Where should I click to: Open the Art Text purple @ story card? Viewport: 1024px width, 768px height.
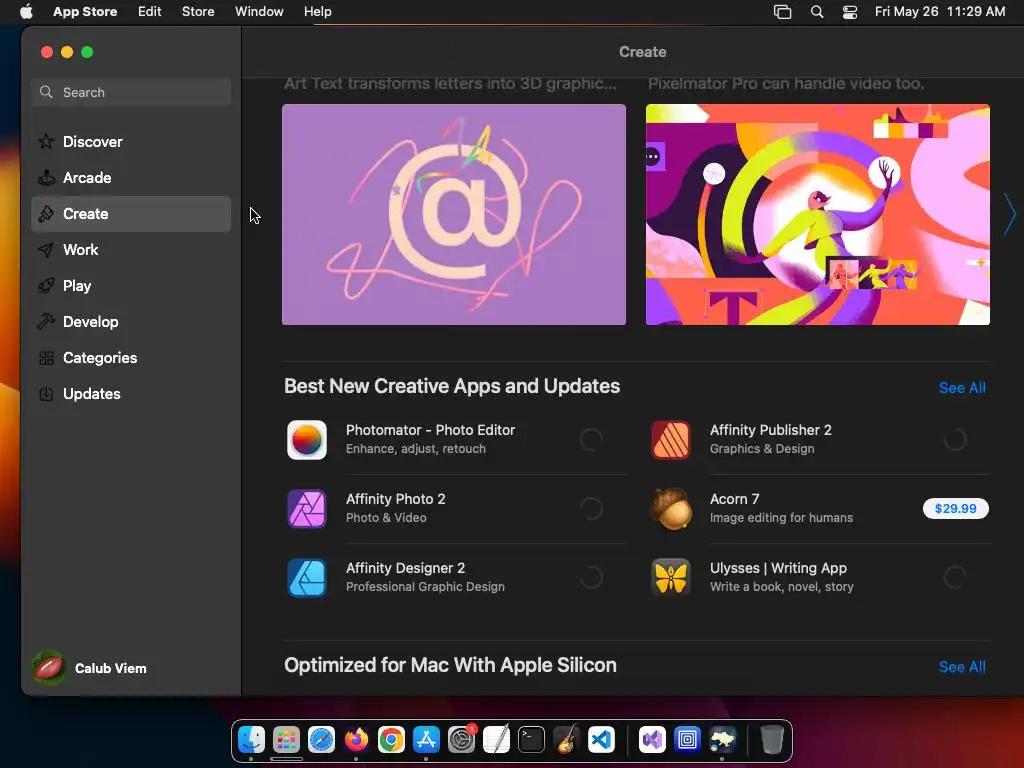click(x=454, y=214)
